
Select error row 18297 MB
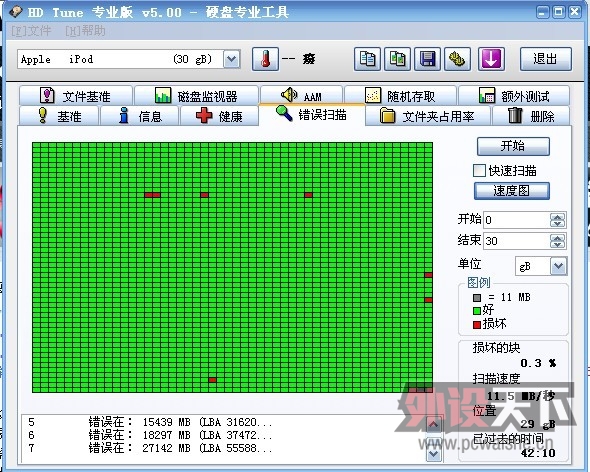223,435
